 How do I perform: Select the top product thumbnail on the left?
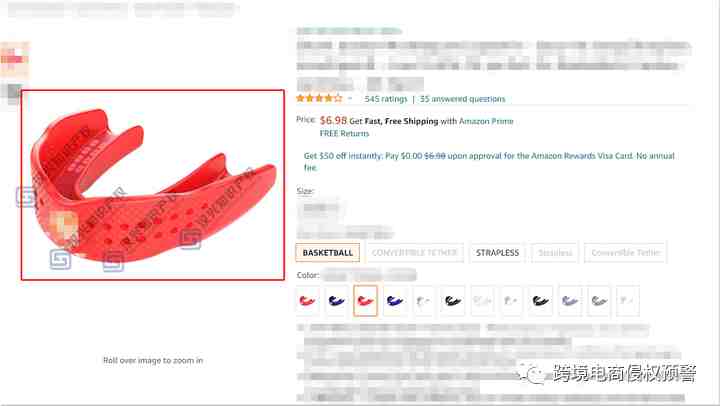click(14, 59)
